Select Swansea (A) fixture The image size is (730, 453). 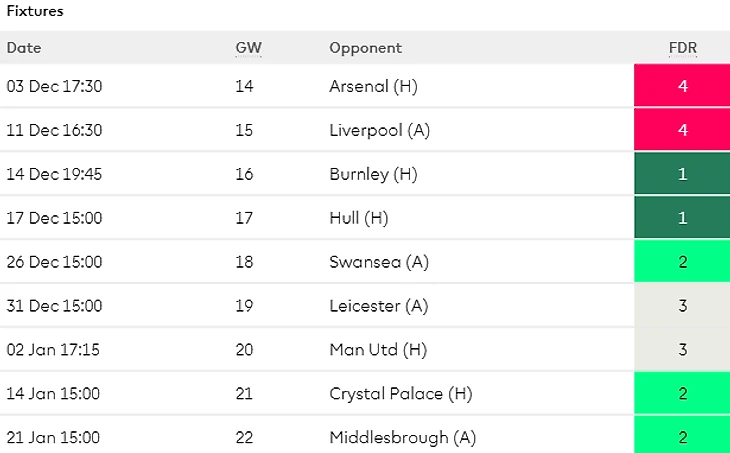click(379, 262)
